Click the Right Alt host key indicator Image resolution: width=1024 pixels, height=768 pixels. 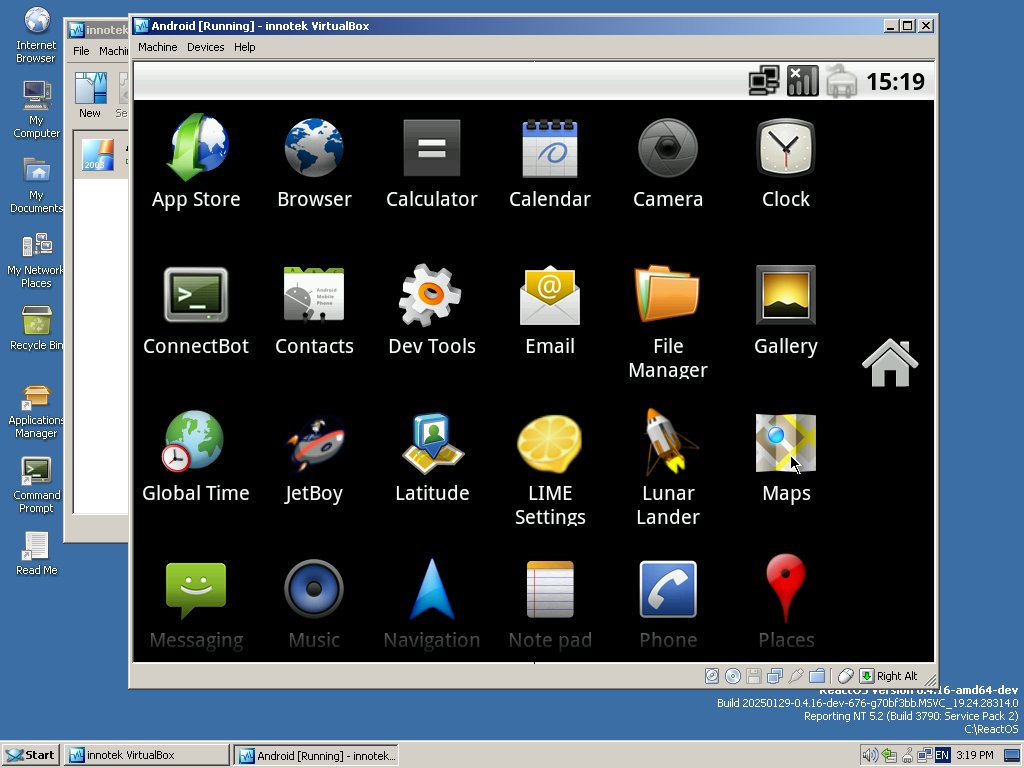point(889,676)
